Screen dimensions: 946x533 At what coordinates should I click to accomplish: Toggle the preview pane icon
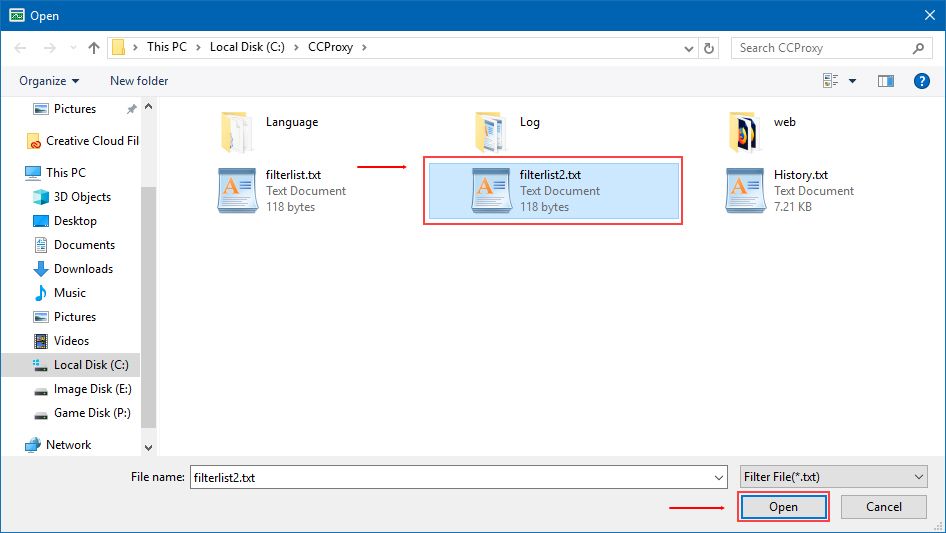pos(885,81)
